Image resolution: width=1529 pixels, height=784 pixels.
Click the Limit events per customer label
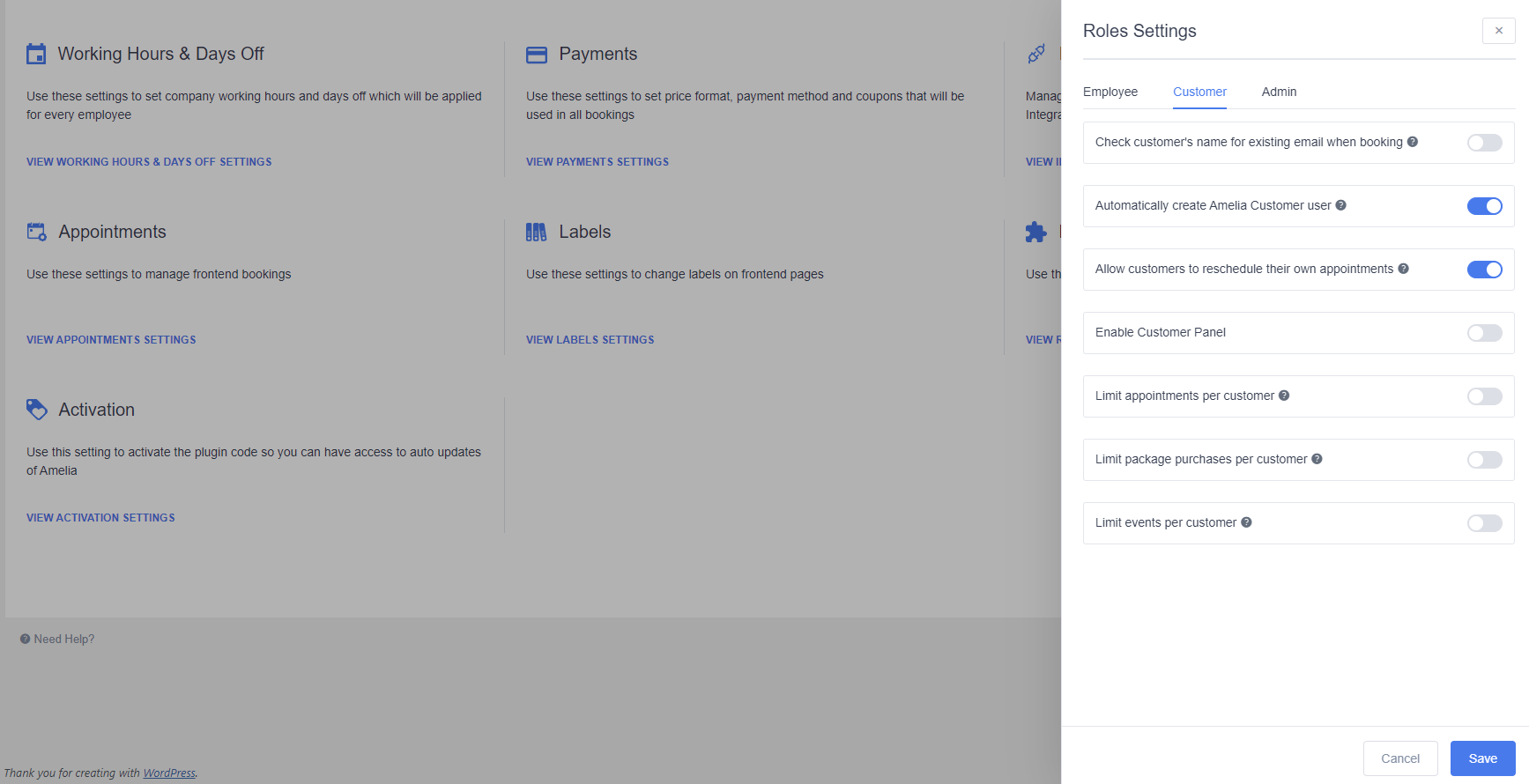[x=1166, y=522]
